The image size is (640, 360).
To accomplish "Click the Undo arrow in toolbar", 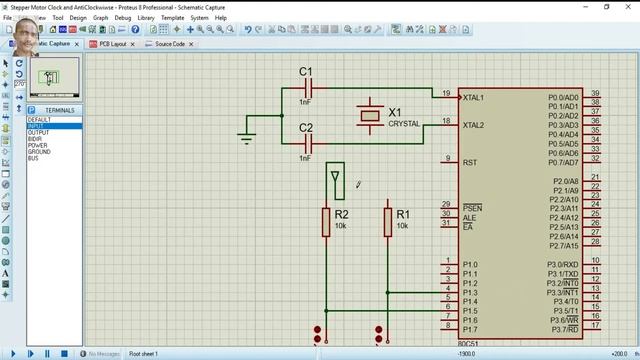I will (x=248, y=29).
